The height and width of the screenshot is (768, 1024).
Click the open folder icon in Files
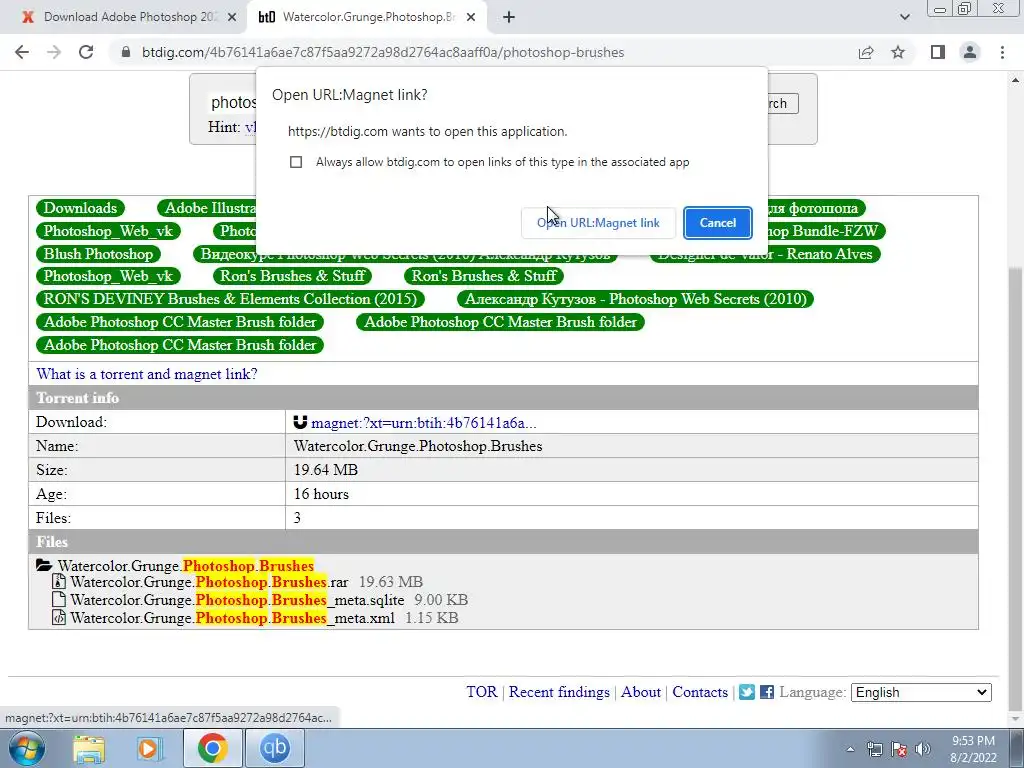[44, 566]
